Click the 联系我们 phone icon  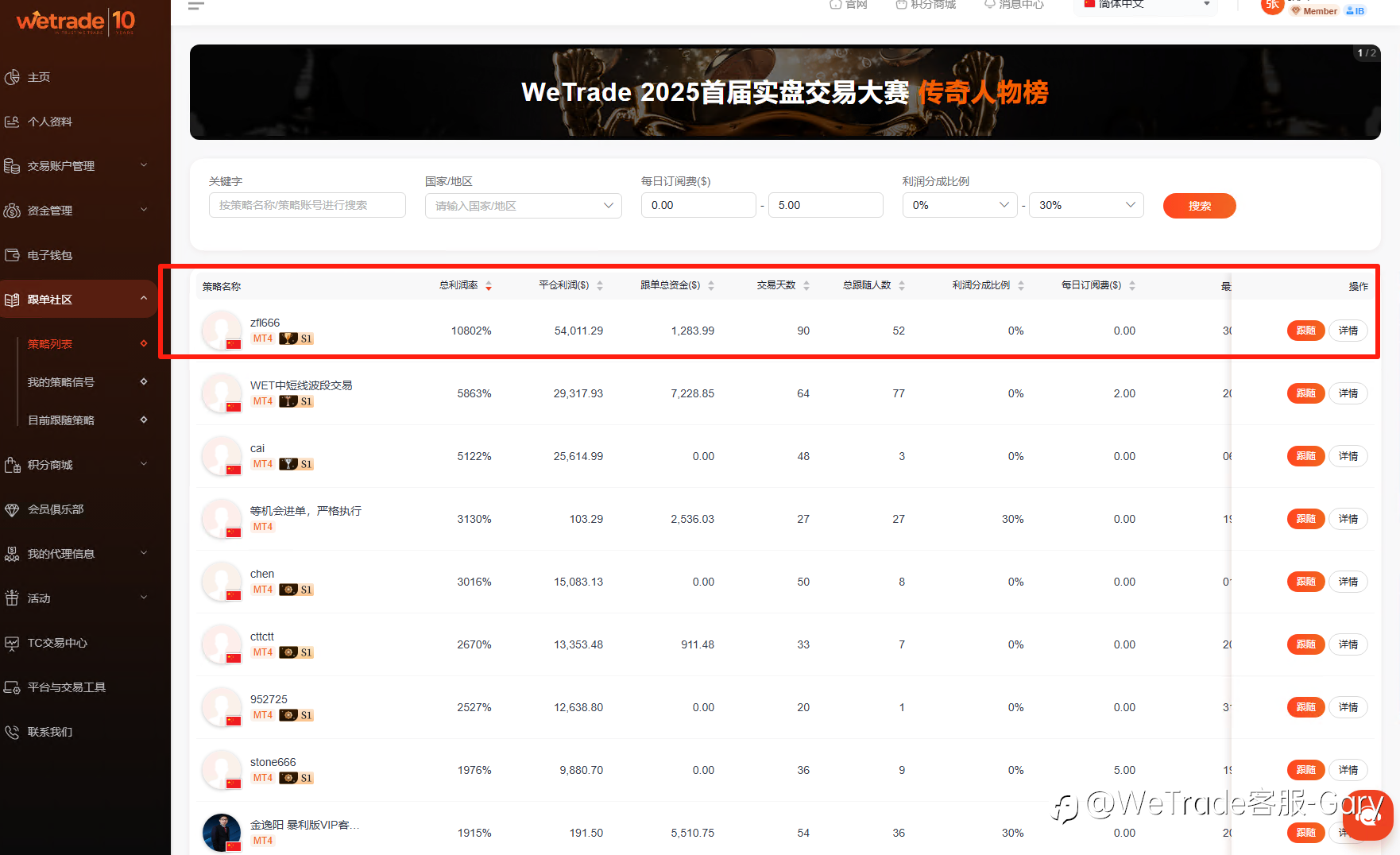(12, 732)
